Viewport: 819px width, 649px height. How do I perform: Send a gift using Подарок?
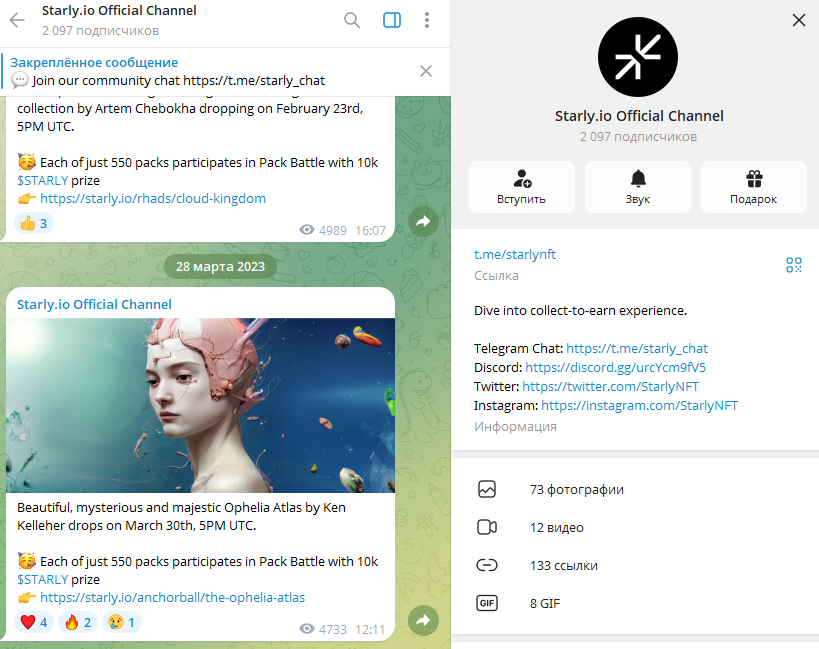(x=753, y=187)
